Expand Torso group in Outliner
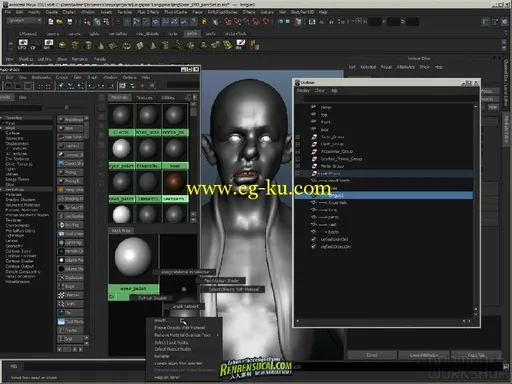Screen dimensions: 512x384 coord(298,137)
